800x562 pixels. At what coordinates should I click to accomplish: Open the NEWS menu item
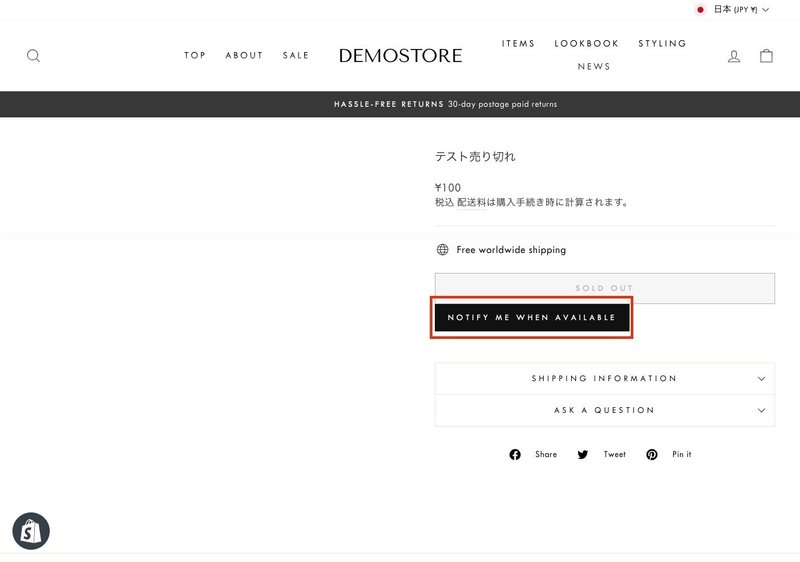click(594, 66)
